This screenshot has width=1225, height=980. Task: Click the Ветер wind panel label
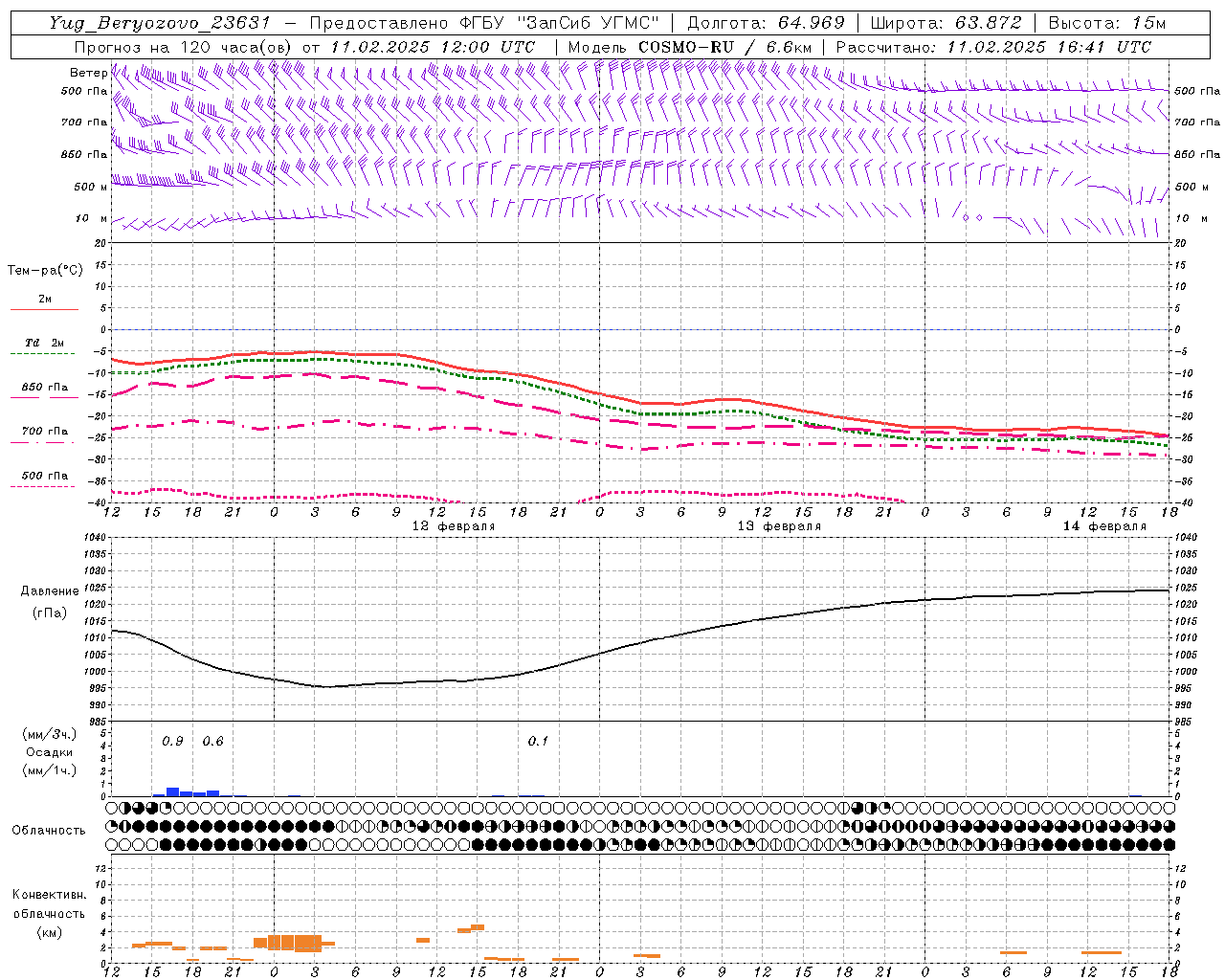pyautogui.click(x=88, y=73)
